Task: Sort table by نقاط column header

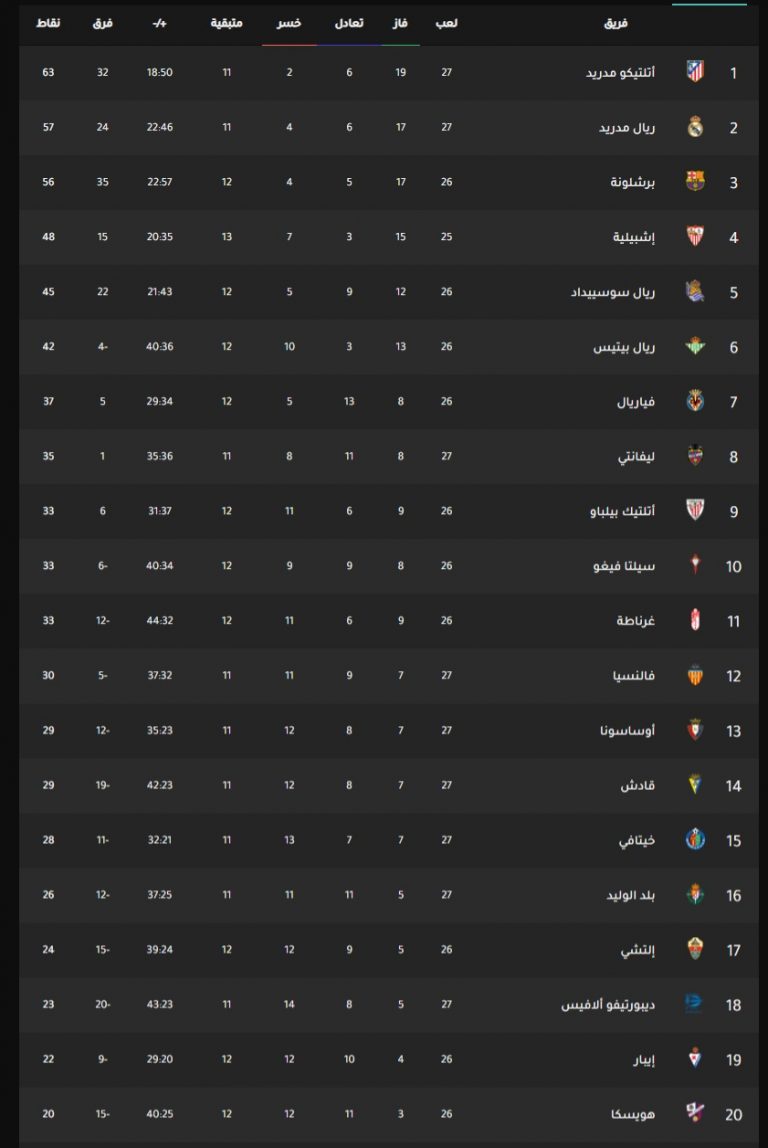Action: (48, 23)
